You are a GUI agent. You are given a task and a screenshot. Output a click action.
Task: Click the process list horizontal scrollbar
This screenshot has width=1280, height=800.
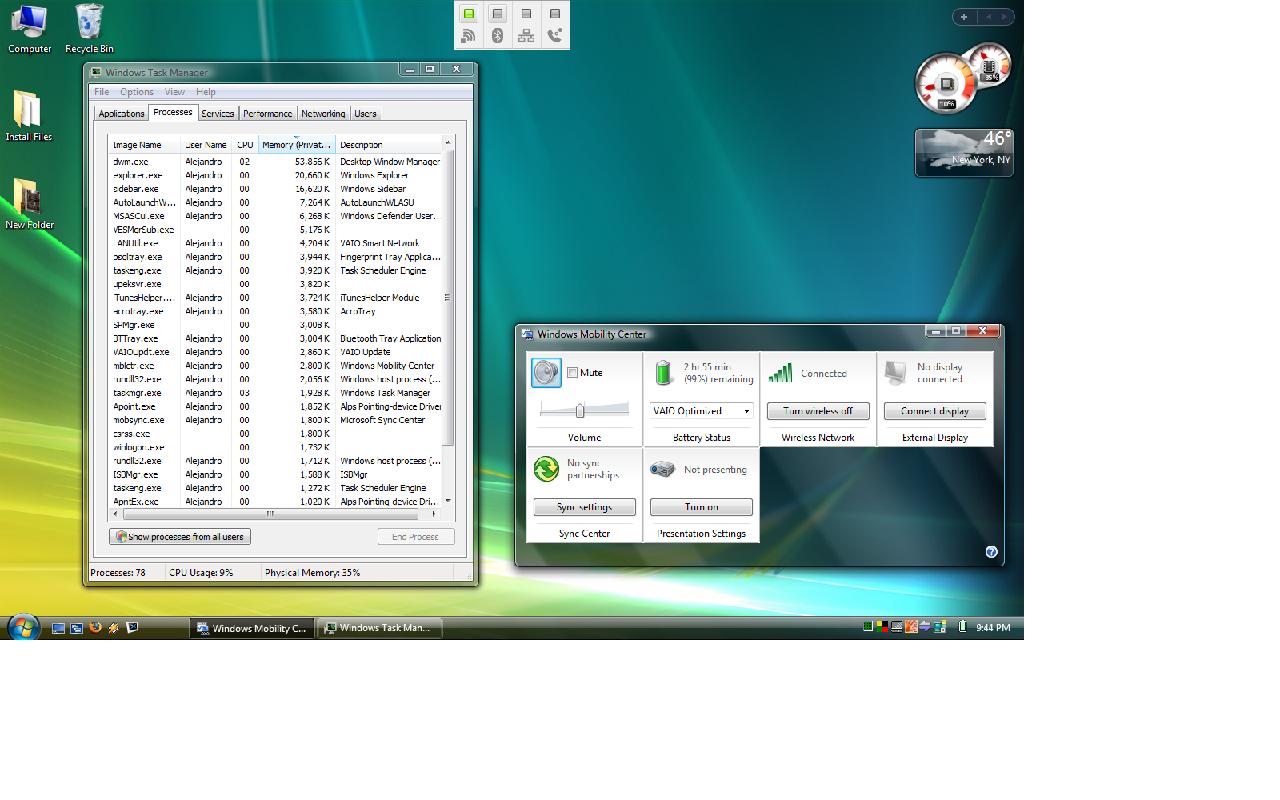click(270, 514)
